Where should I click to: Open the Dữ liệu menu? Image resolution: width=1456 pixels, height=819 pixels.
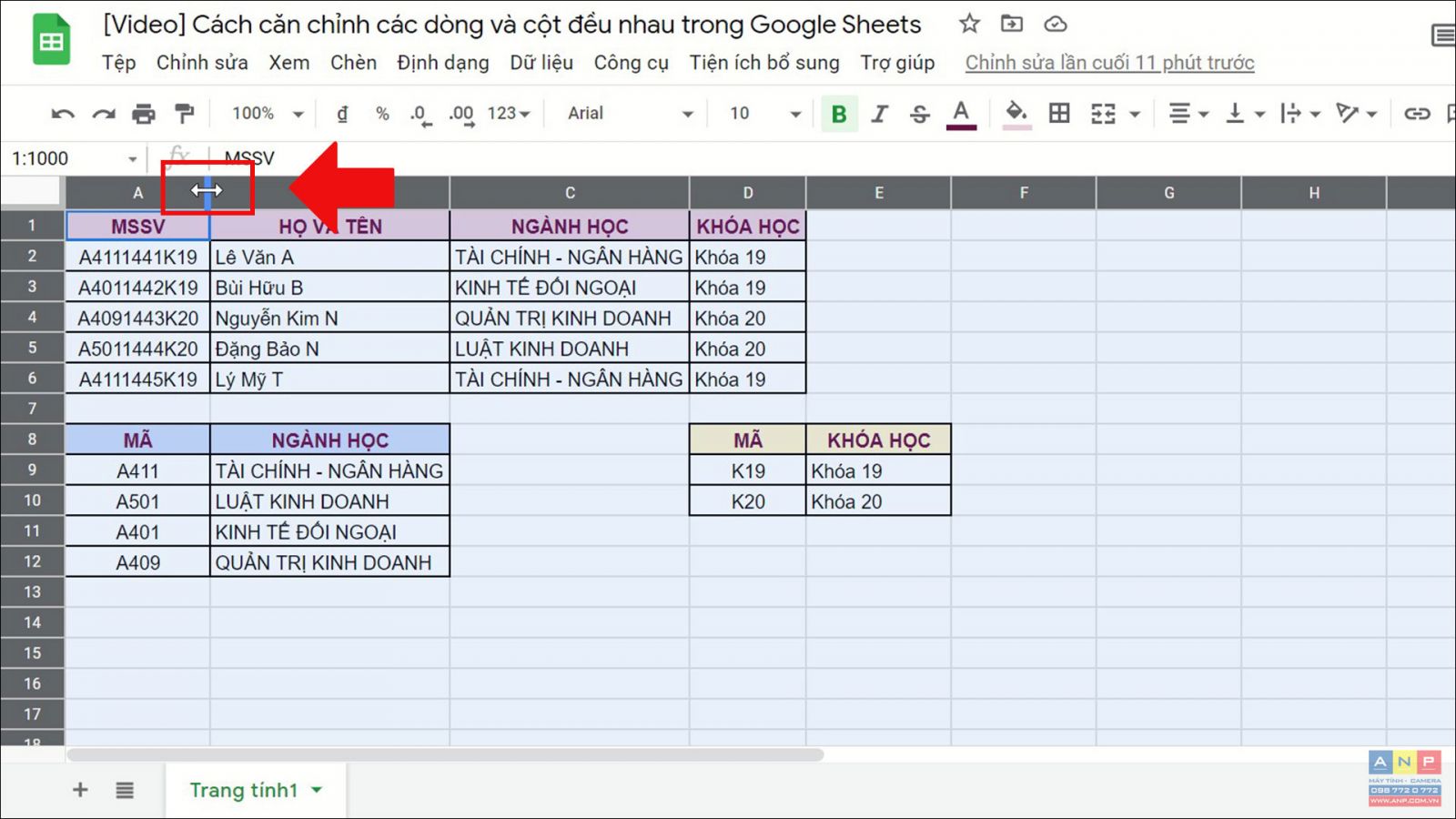pos(541,63)
